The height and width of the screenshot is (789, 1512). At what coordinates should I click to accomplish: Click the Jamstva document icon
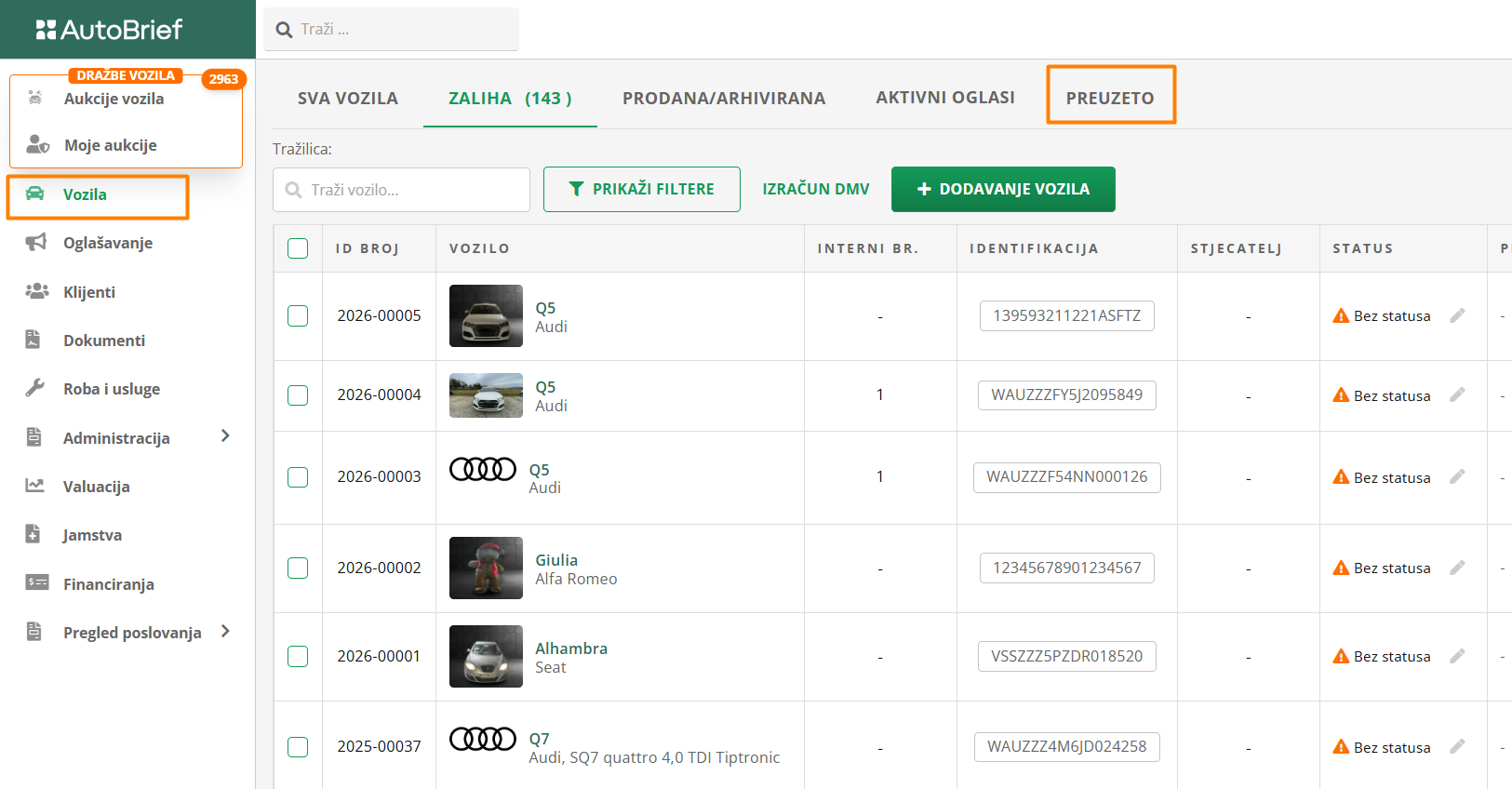click(x=33, y=534)
